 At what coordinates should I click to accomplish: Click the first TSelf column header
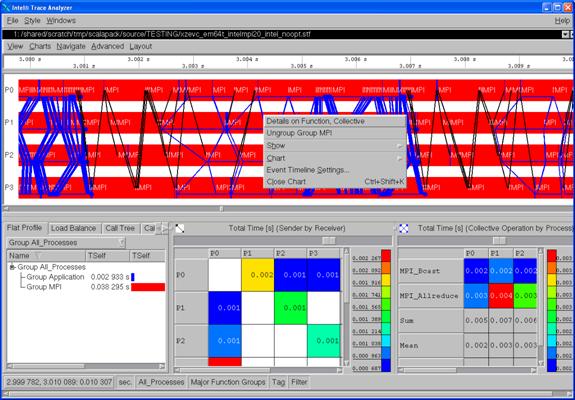pyautogui.click(x=107, y=256)
